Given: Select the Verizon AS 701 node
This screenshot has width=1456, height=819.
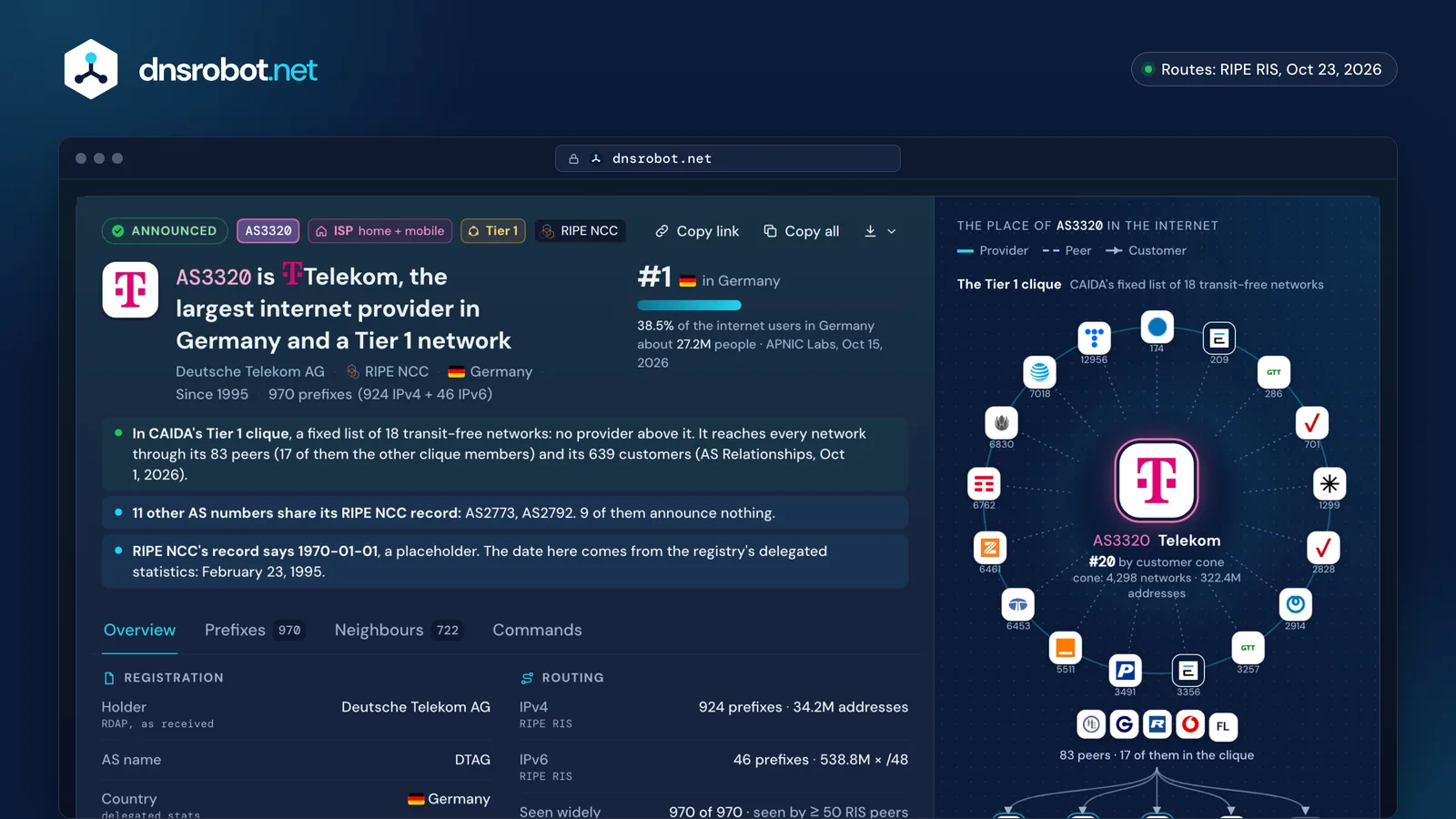Looking at the screenshot, I should point(1311,422).
